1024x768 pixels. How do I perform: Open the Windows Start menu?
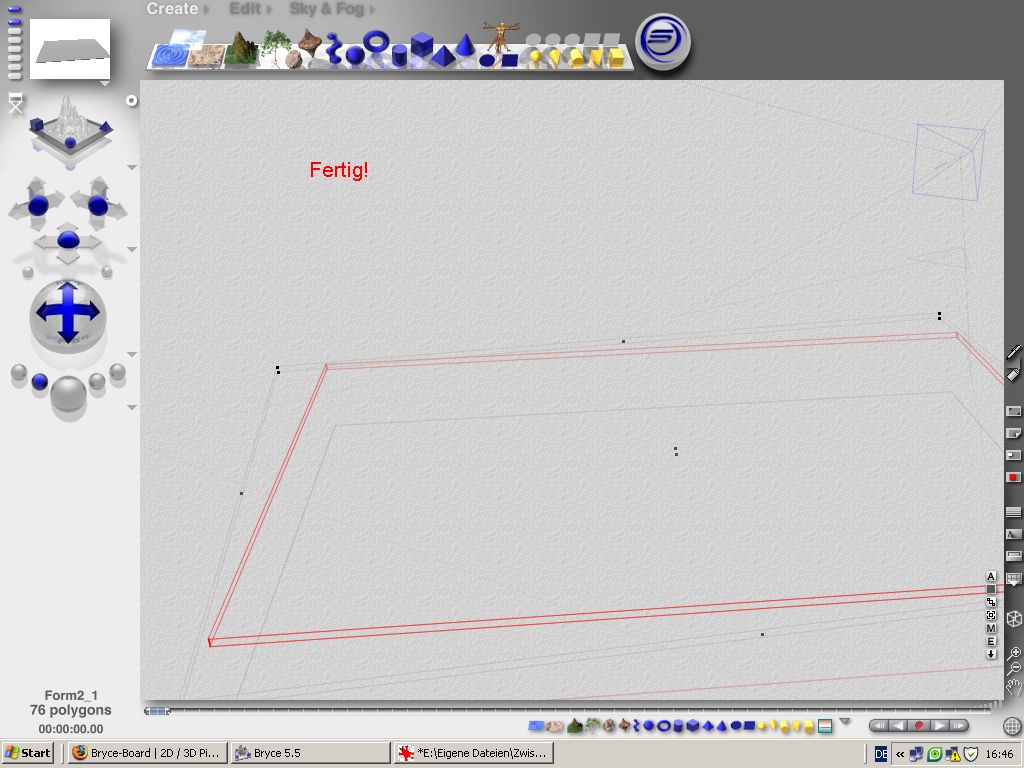pyautogui.click(x=27, y=753)
